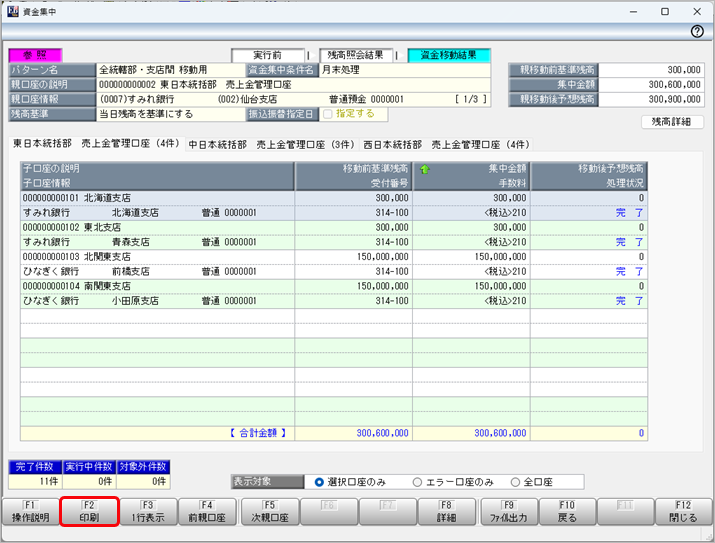
Task: Click F8 詳細 button
Action: tap(446, 512)
